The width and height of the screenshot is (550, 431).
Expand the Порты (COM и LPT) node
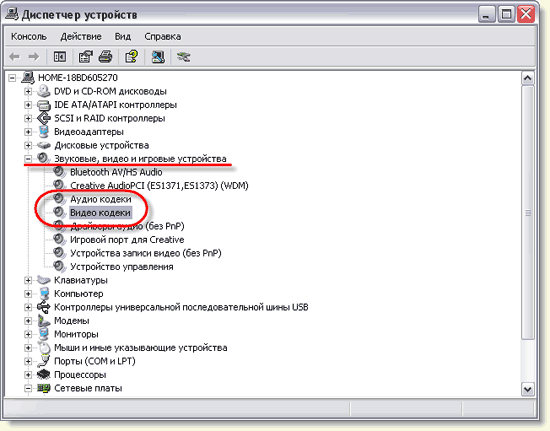(x=28, y=361)
